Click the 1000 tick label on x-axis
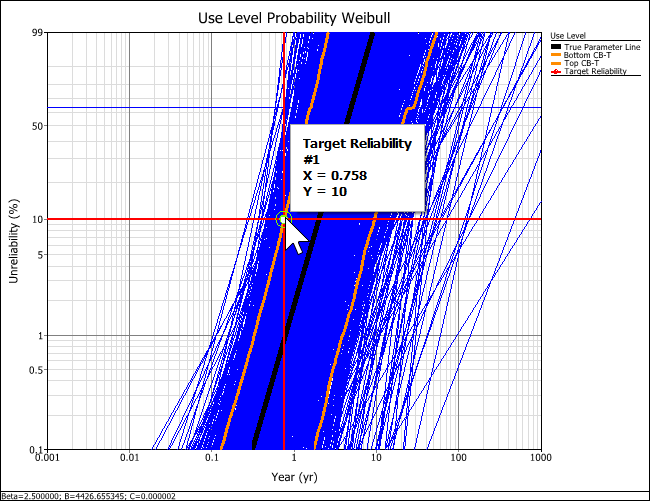 point(541,459)
